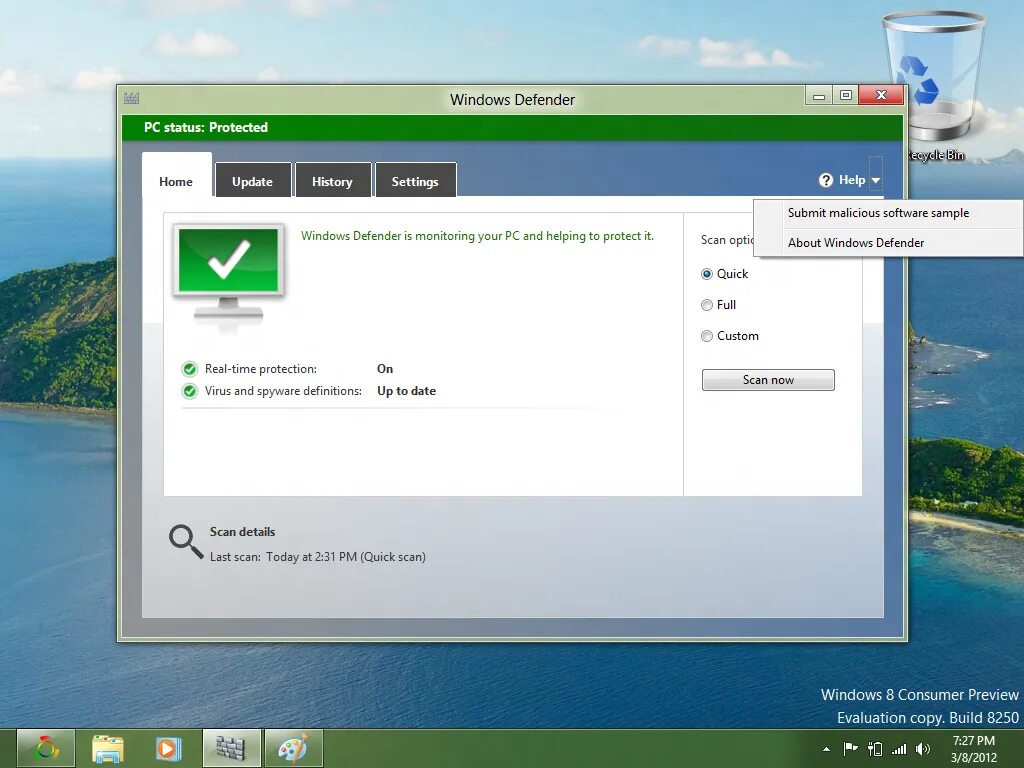Click the Help question mark icon
Screen dimensions: 1024x768
[x=825, y=180]
